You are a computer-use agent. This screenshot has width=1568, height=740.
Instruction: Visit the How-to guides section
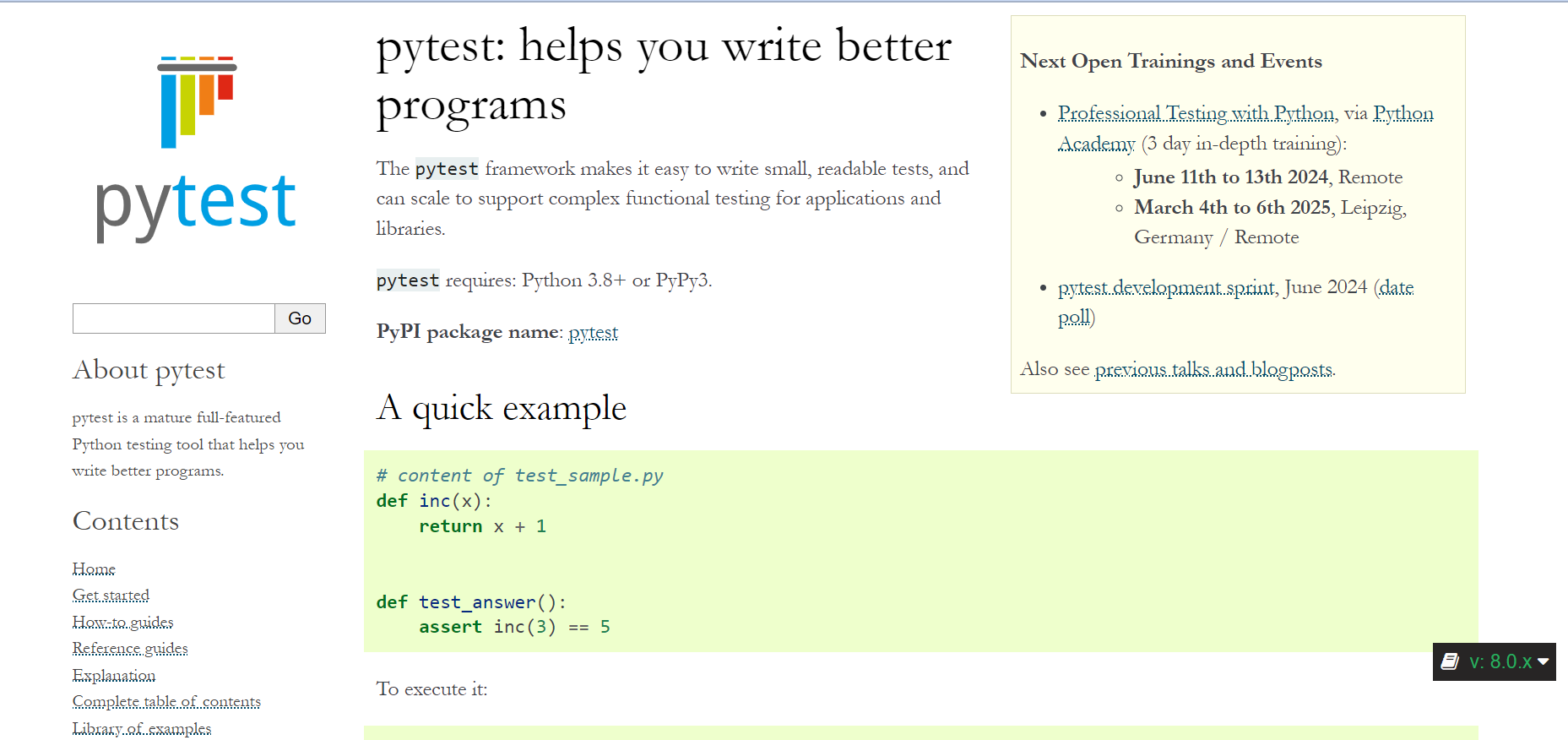click(x=122, y=622)
